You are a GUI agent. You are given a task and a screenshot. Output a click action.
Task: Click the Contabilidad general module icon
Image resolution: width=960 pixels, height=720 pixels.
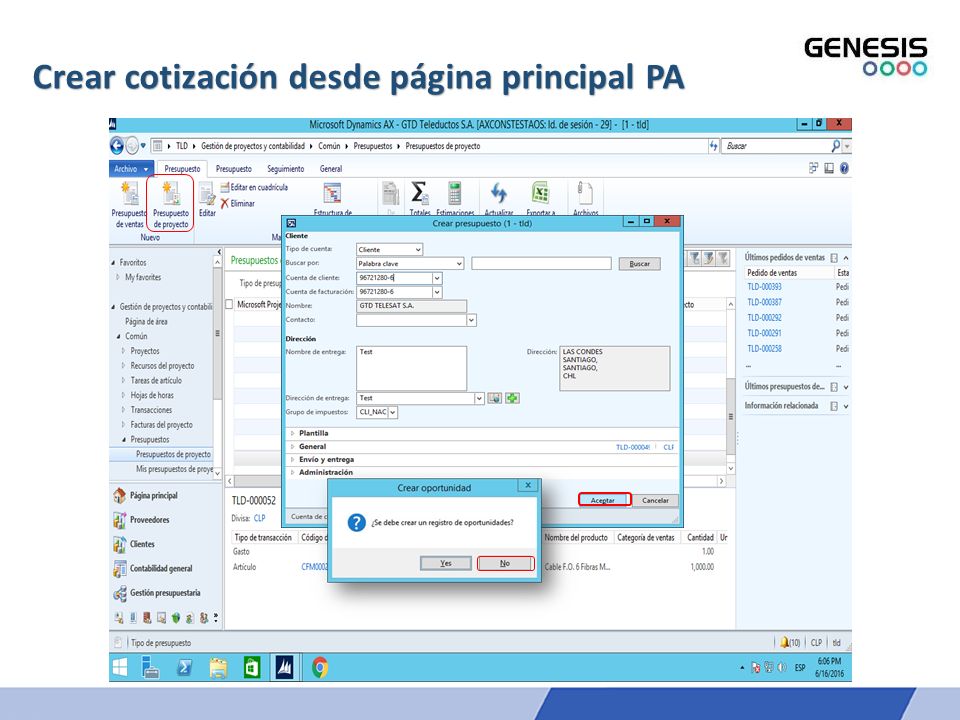point(119,569)
